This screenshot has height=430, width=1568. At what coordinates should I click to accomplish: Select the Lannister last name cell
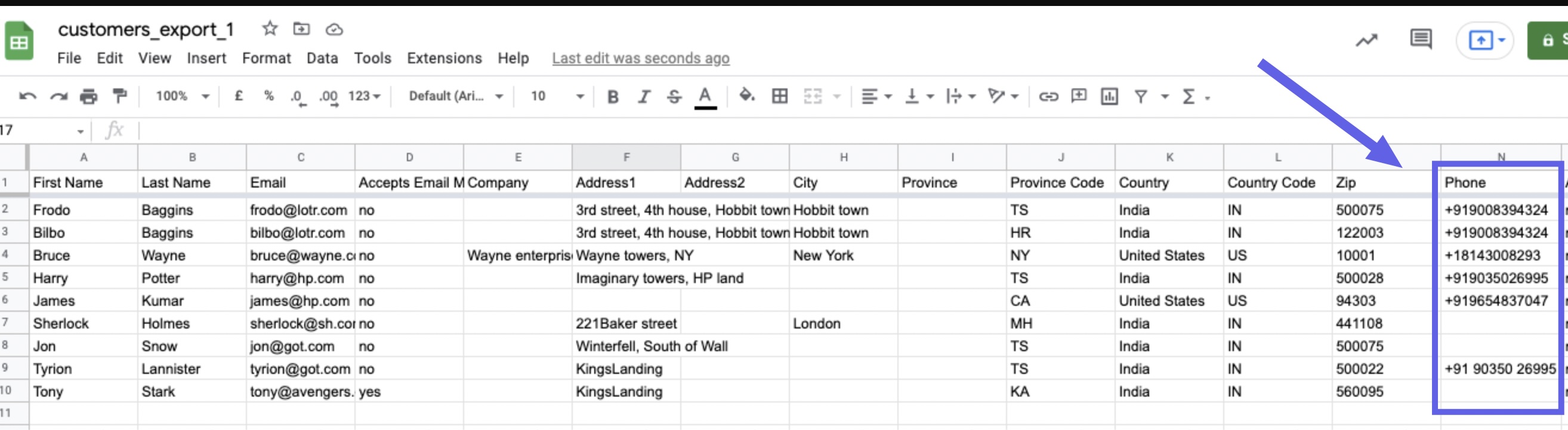pos(192,368)
